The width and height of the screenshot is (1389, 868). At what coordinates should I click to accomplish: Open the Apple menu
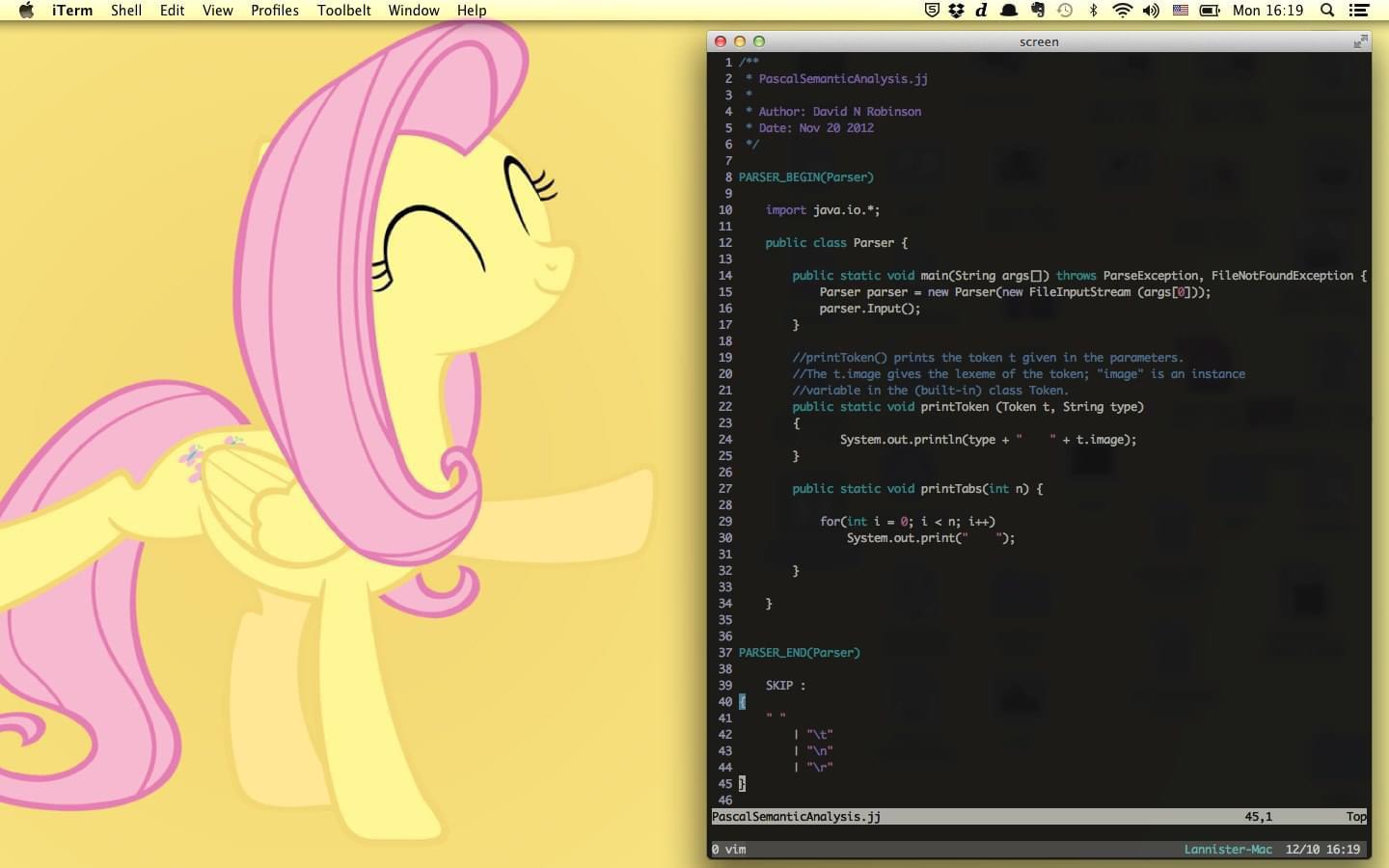click(x=26, y=11)
